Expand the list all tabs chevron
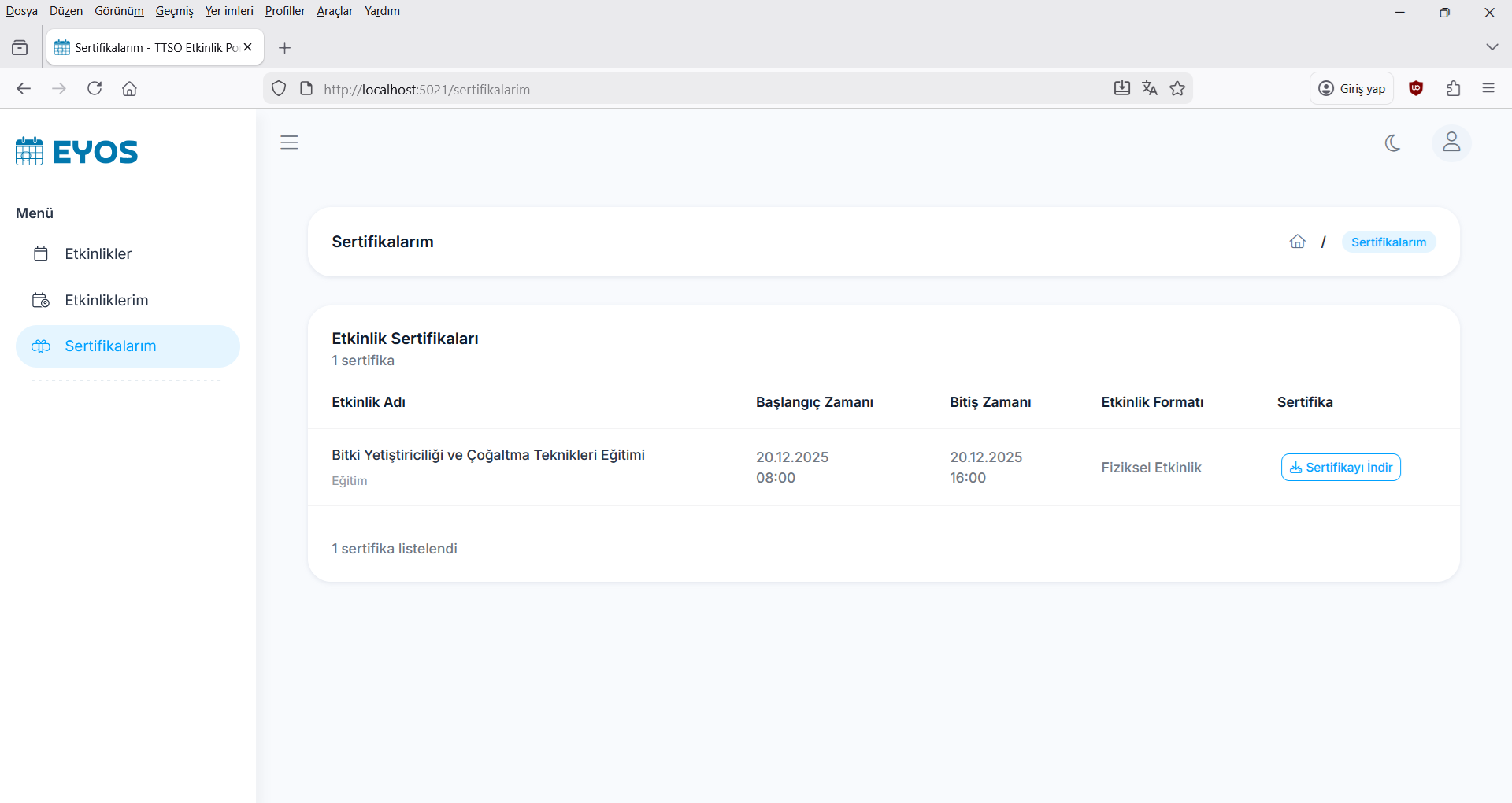Viewport: 1512px width, 803px height. (1492, 47)
